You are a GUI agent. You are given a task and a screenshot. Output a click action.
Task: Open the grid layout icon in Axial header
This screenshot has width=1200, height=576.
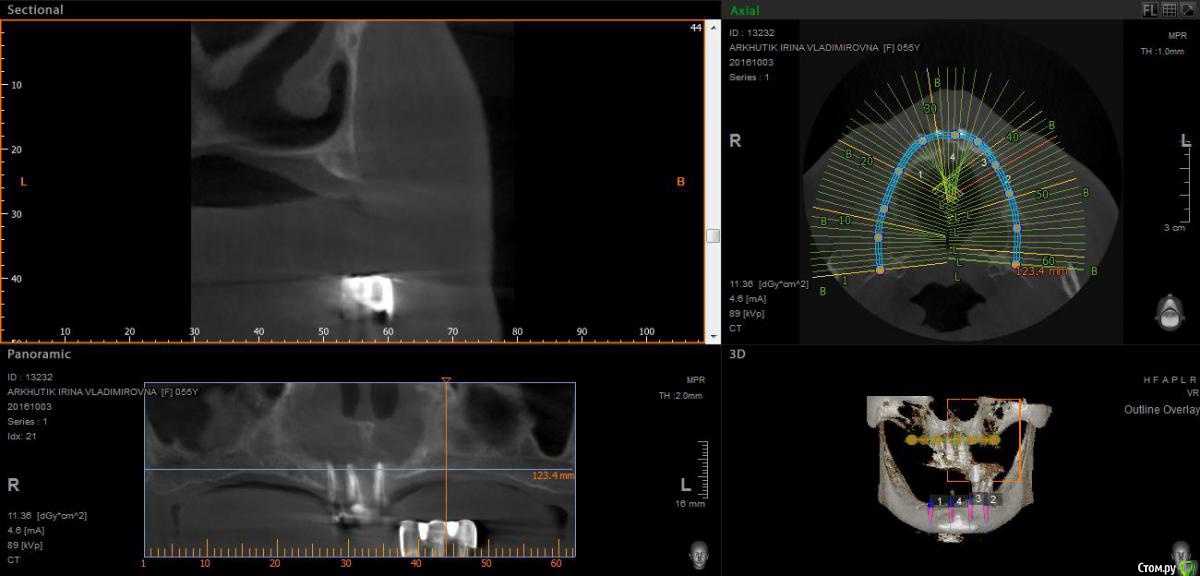[1168, 9]
